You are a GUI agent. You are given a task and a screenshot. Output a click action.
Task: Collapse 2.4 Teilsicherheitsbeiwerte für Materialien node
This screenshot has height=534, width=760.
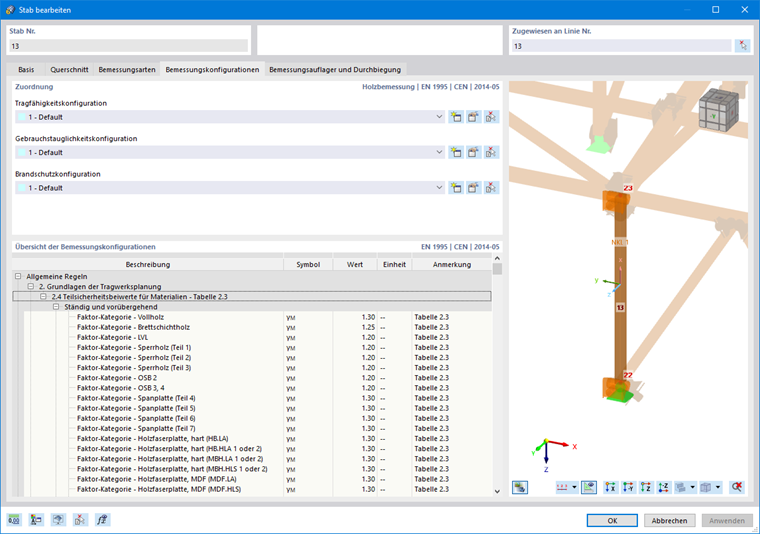point(43,297)
